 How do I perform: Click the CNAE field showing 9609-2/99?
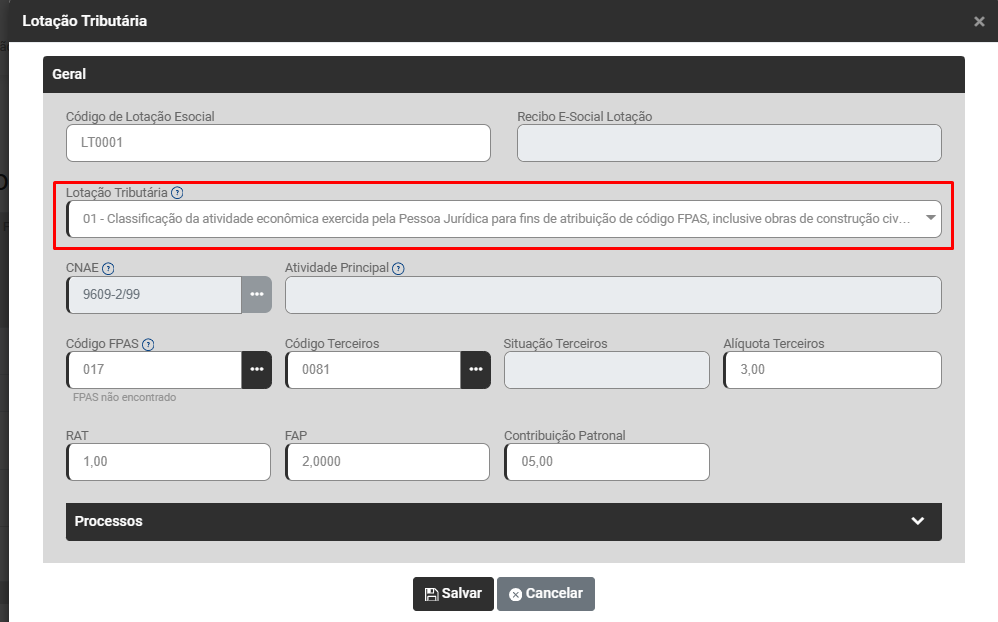[x=154, y=295]
